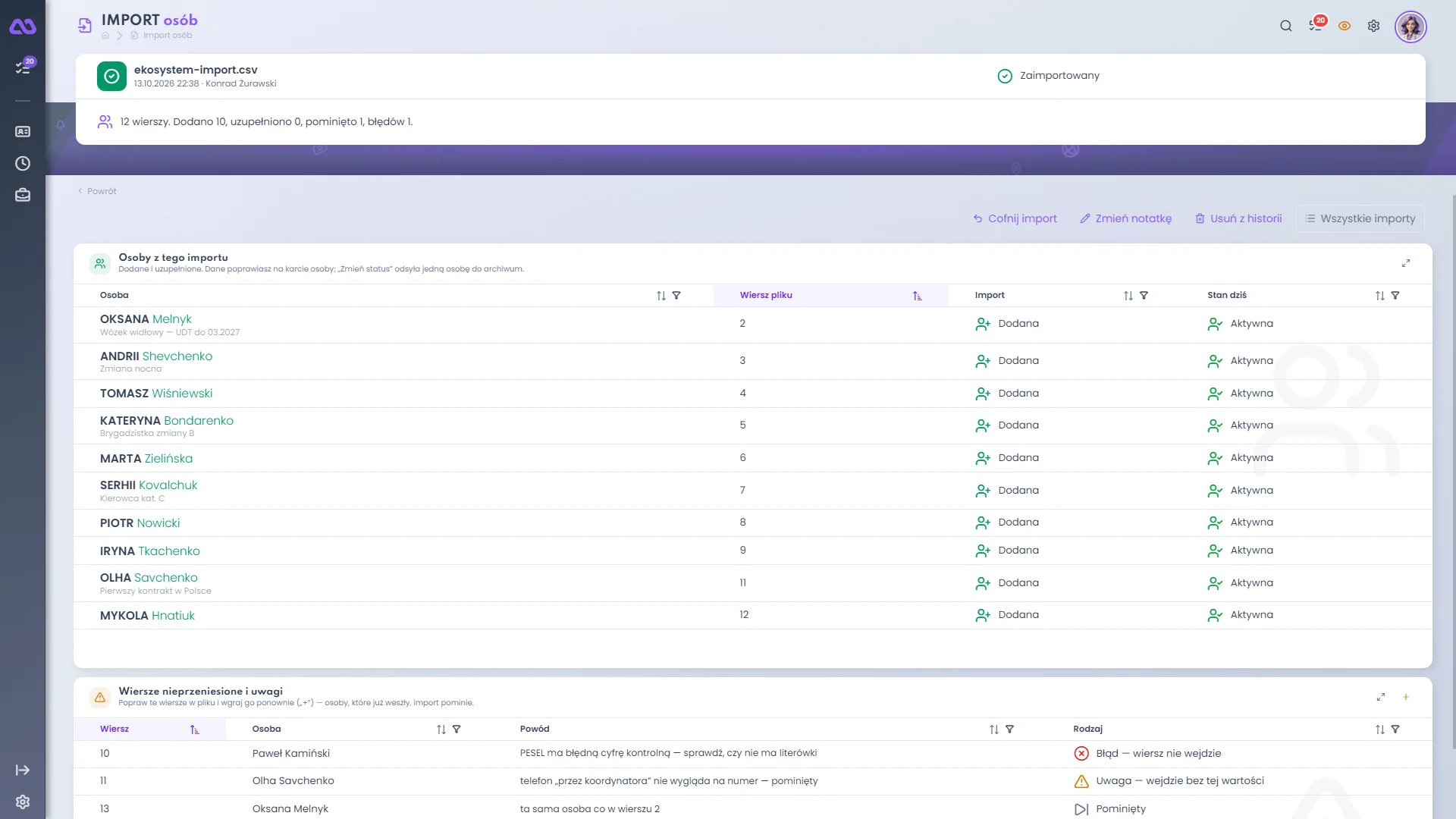Open the search magnifier in header
1456x819 pixels.
tap(1285, 26)
